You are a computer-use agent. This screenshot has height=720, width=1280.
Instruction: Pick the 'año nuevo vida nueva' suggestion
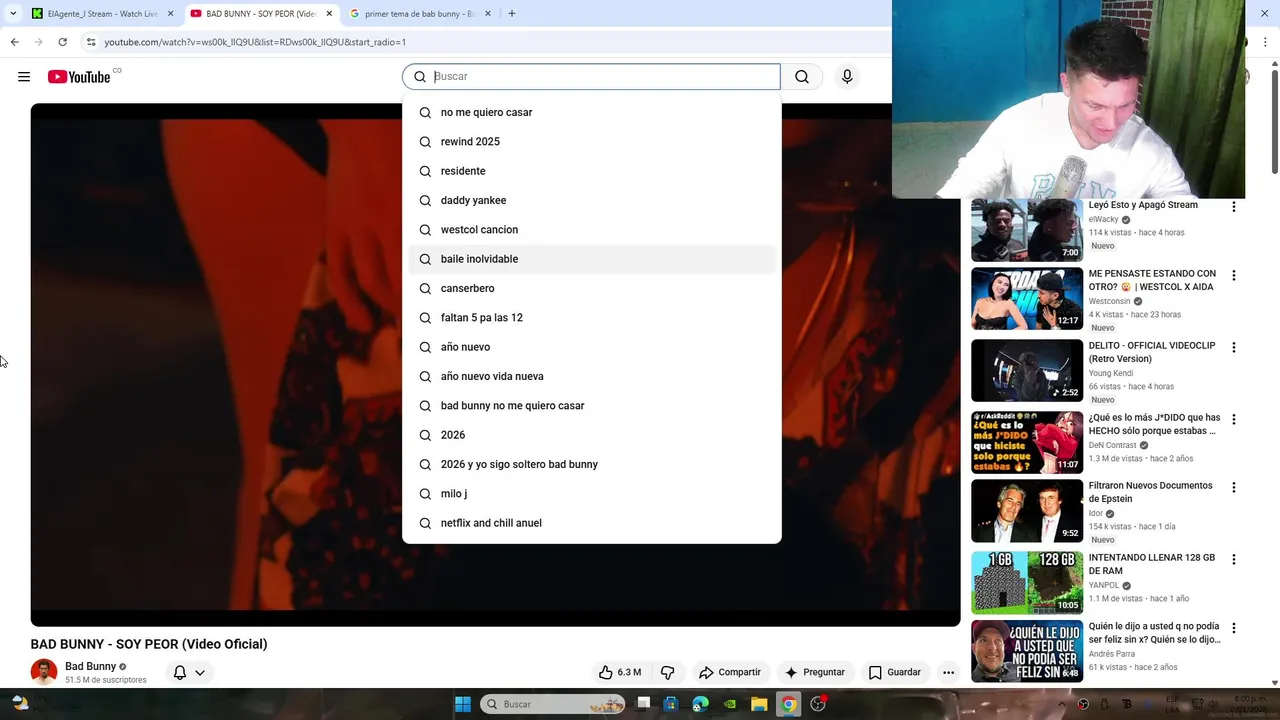click(591, 376)
